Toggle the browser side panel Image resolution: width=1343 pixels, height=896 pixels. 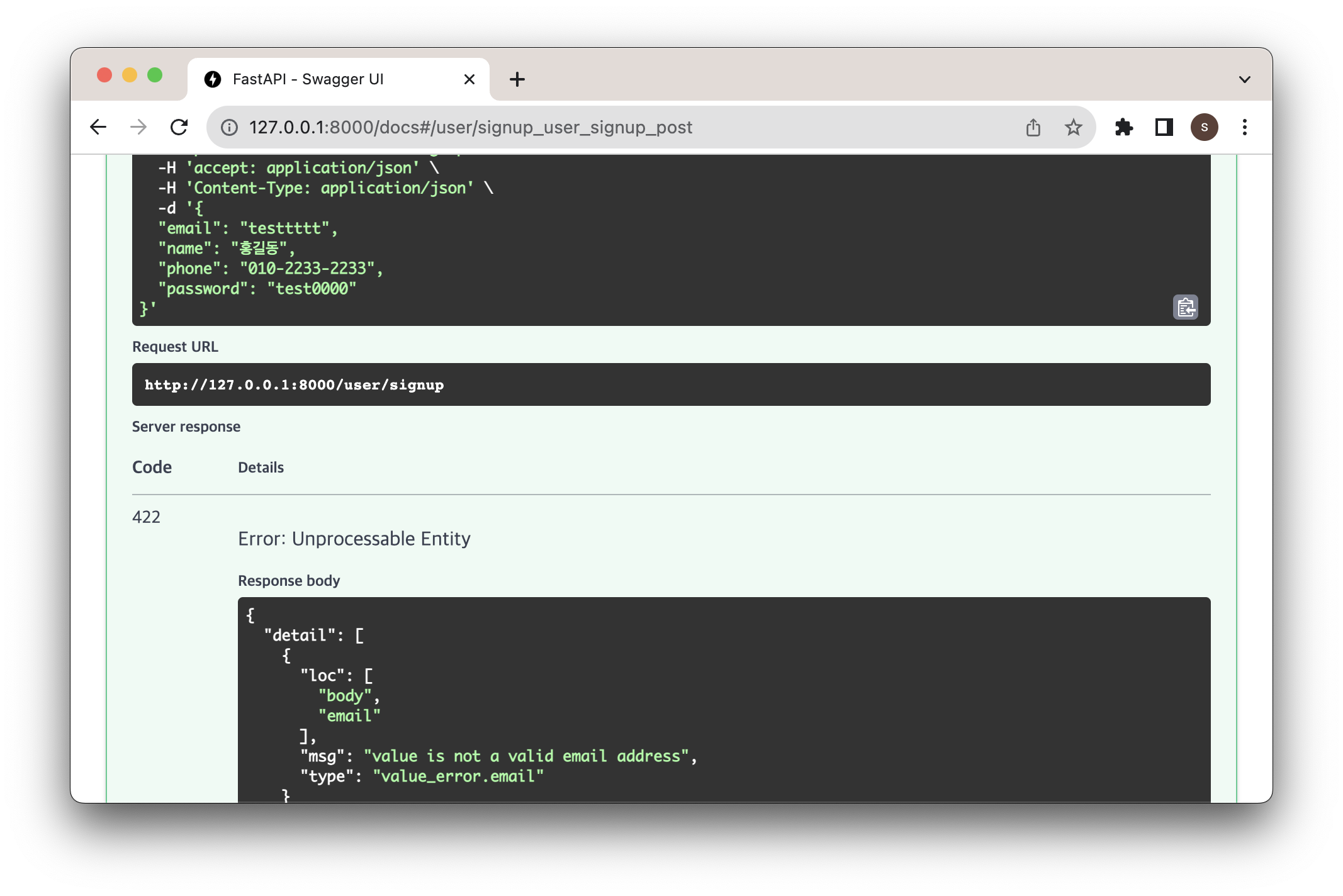pos(1164,127)
